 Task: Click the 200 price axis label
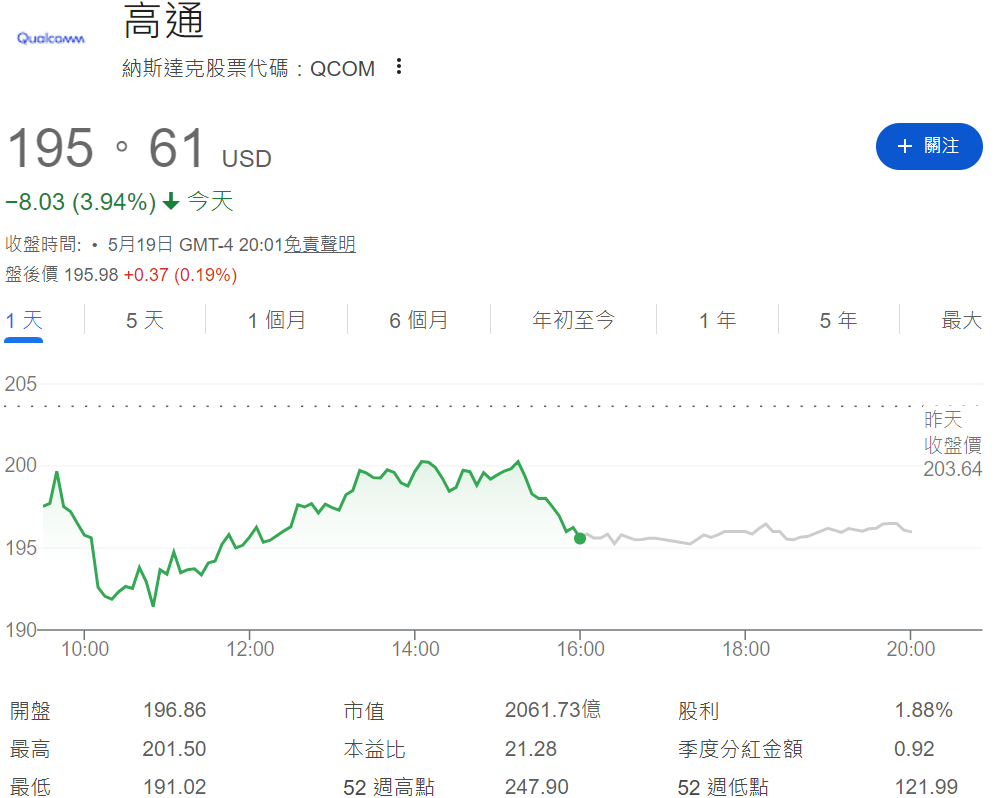[20, 465]
